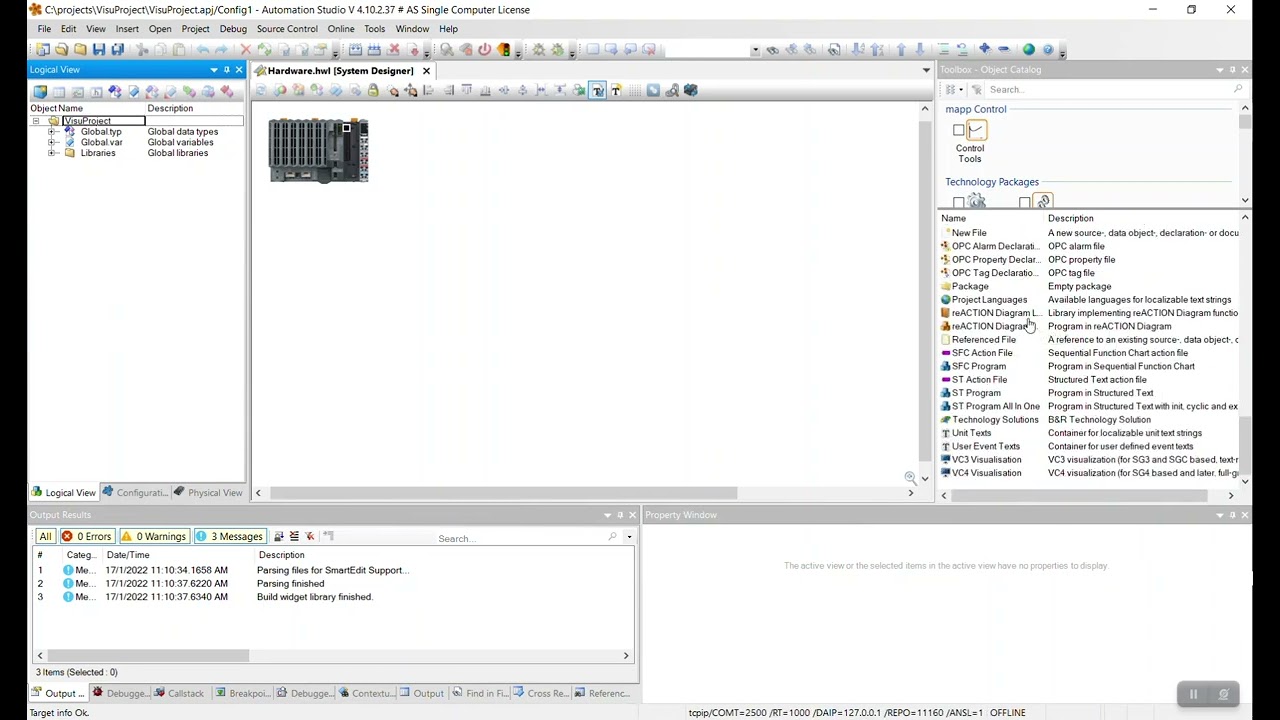Open the Project menu
The image size is (1280, 720).
[195, 29]
